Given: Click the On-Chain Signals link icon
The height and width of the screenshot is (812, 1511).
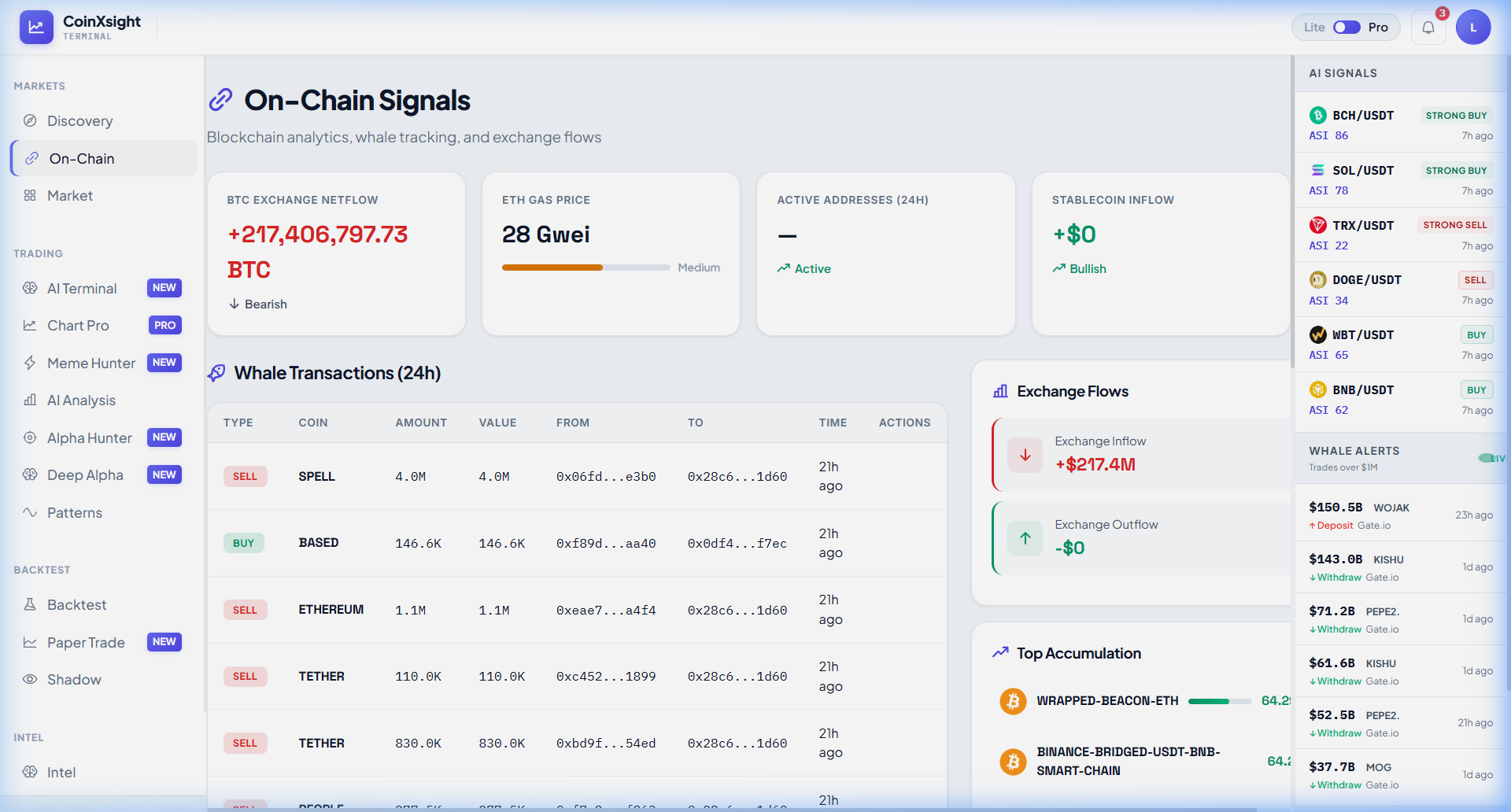Looking at the screenshot, I should (220, 100).
